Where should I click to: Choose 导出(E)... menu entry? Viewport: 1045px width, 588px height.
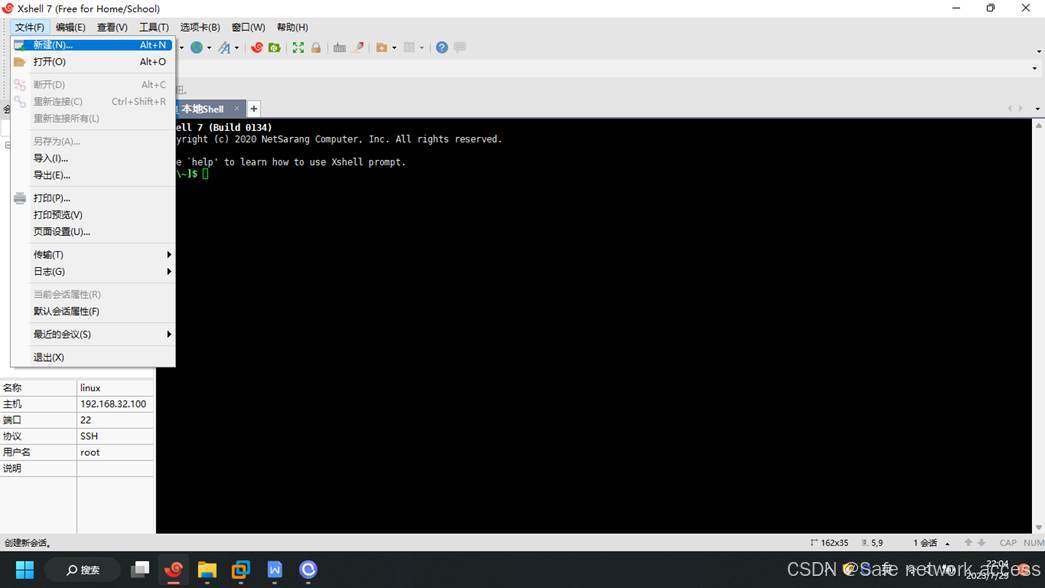pos(93,175)
